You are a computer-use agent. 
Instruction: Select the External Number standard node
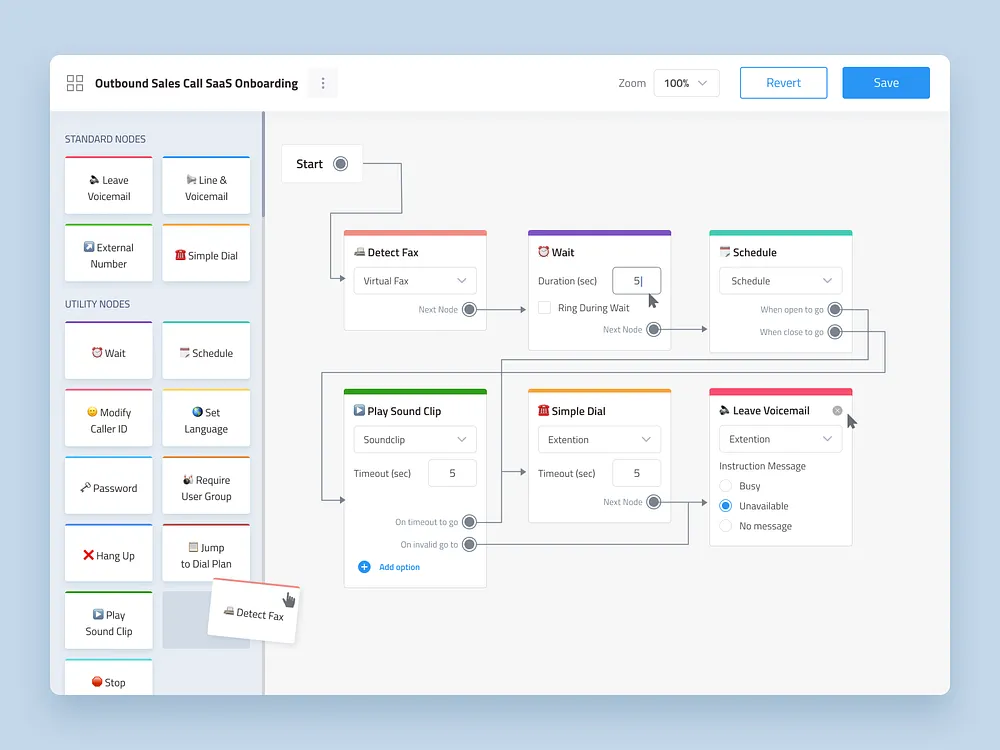pyautogui.click(x=108, y=253)
